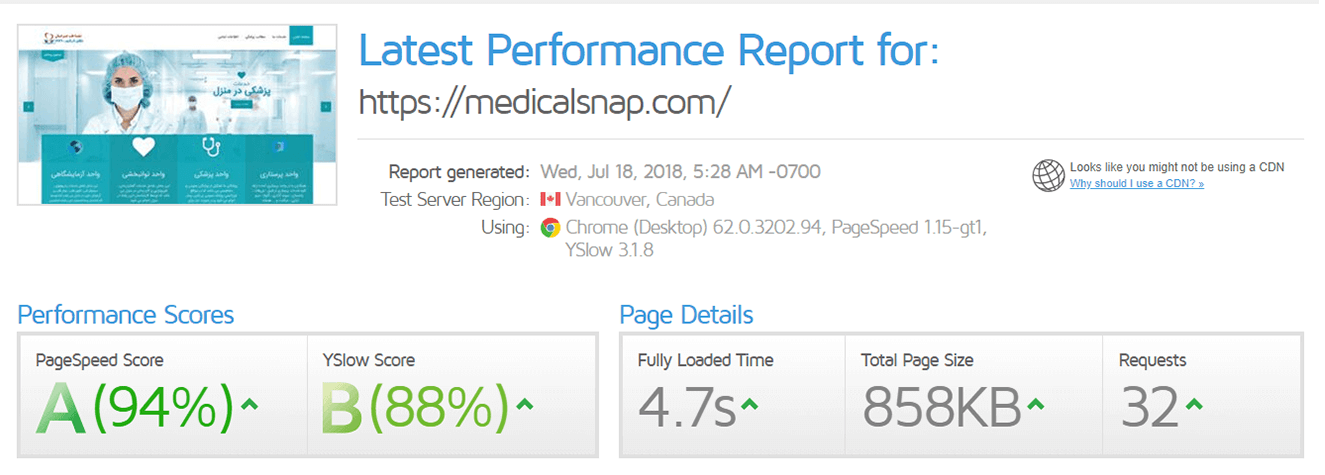Click the Chrome browser icon
1325x475 pixels.
[549, 227]
